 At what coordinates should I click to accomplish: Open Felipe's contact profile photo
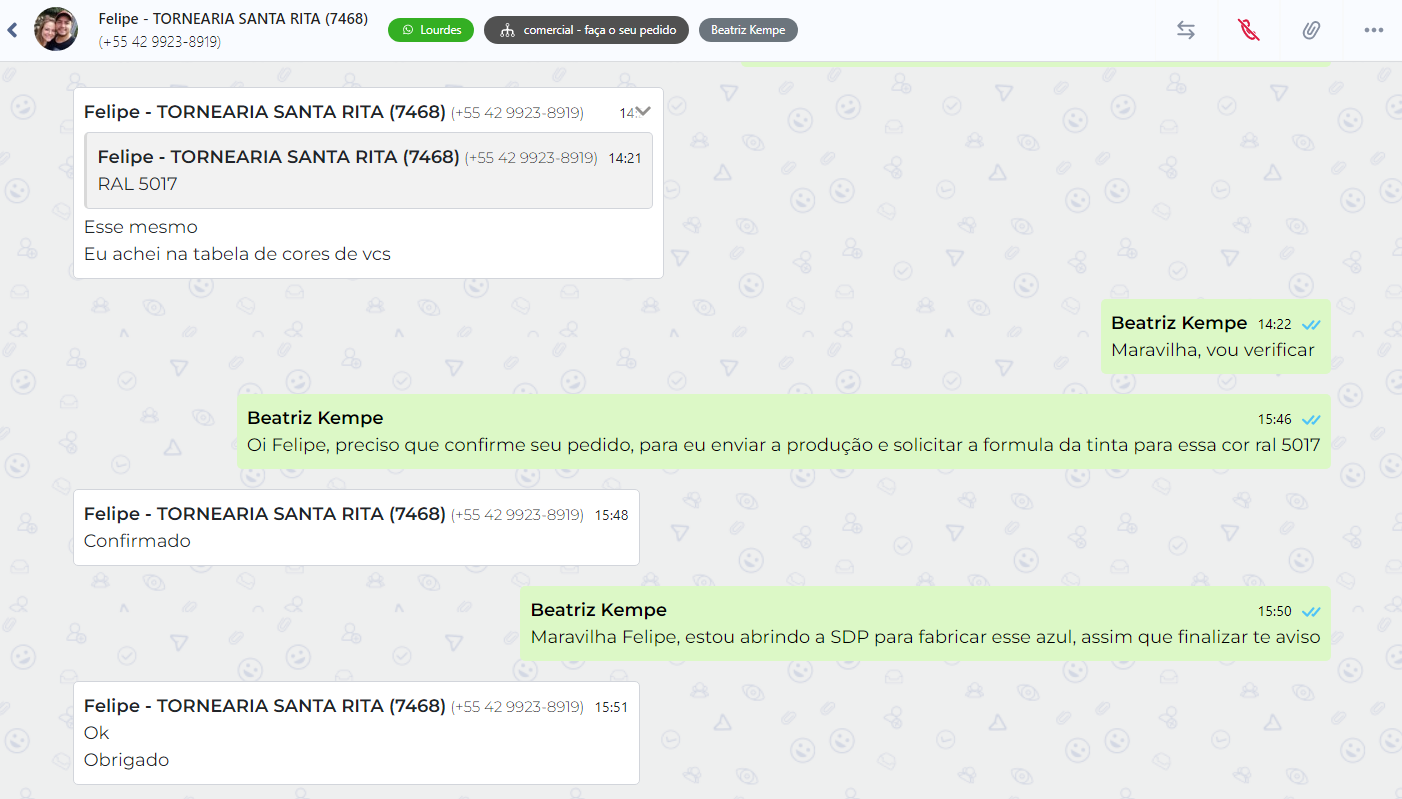(x=56, y=30)
